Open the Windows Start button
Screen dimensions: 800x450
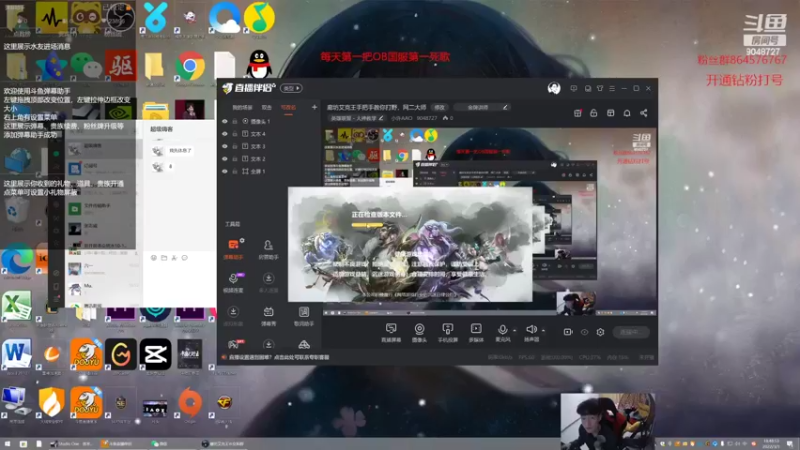[x=7, y=444]
